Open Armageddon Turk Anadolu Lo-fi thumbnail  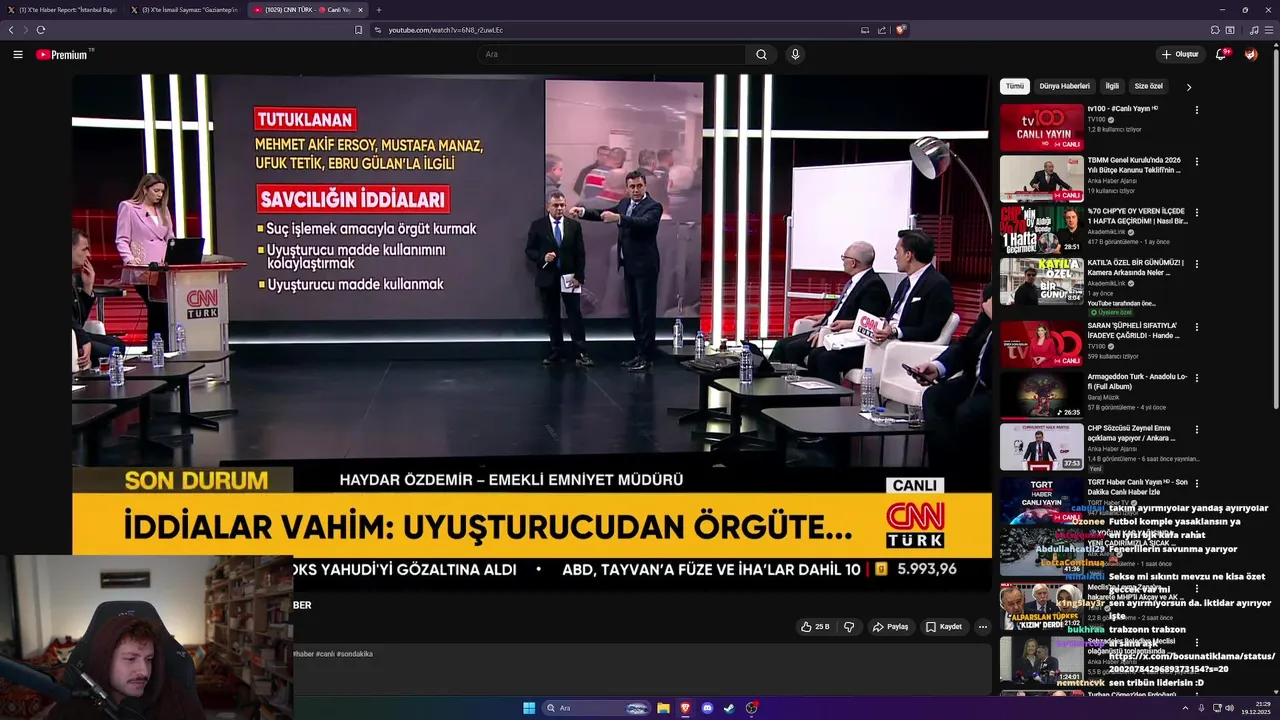point(1042,396)
